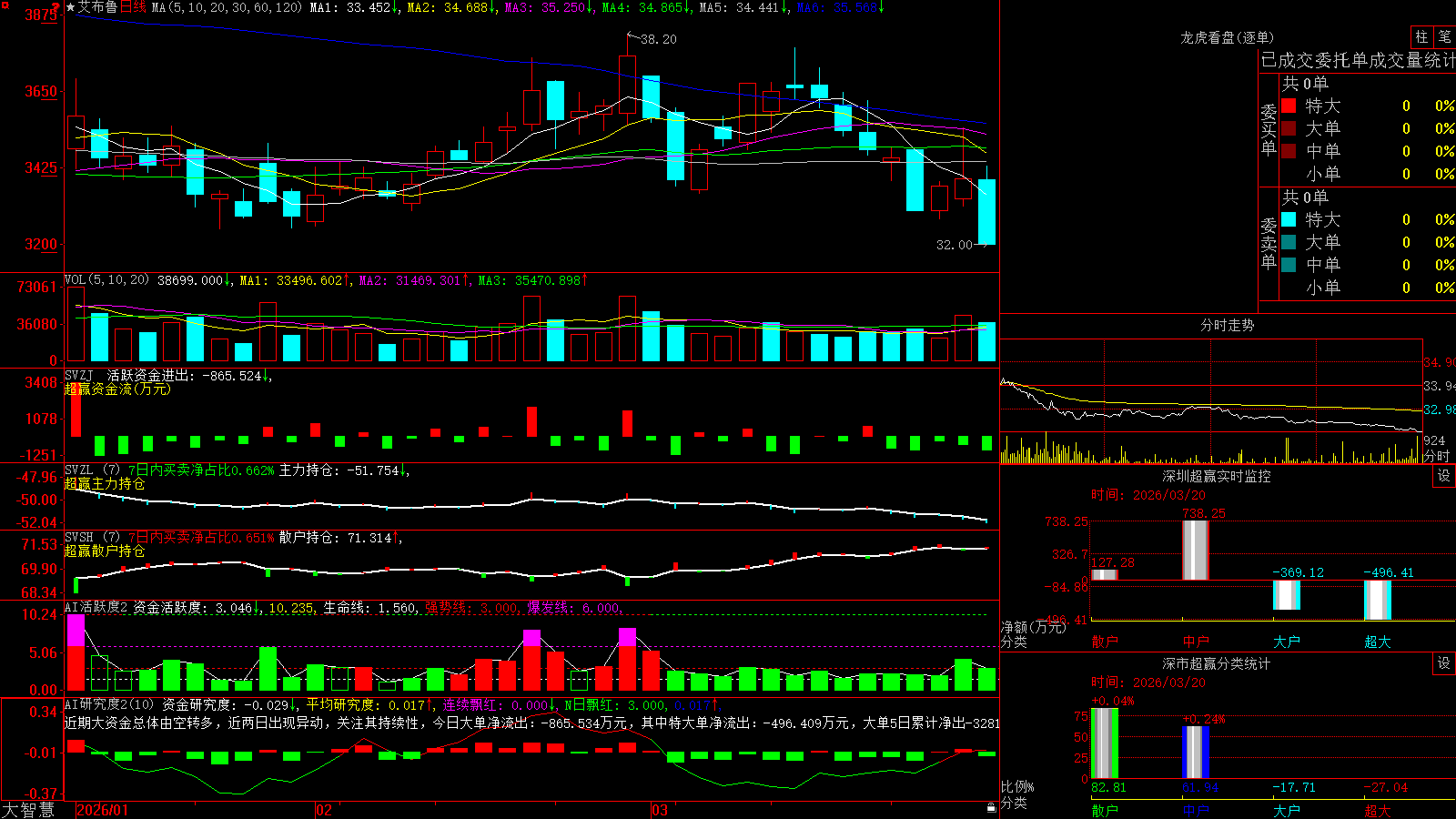
Task: Click the 委买单 section label
Action: point(1269,129)
